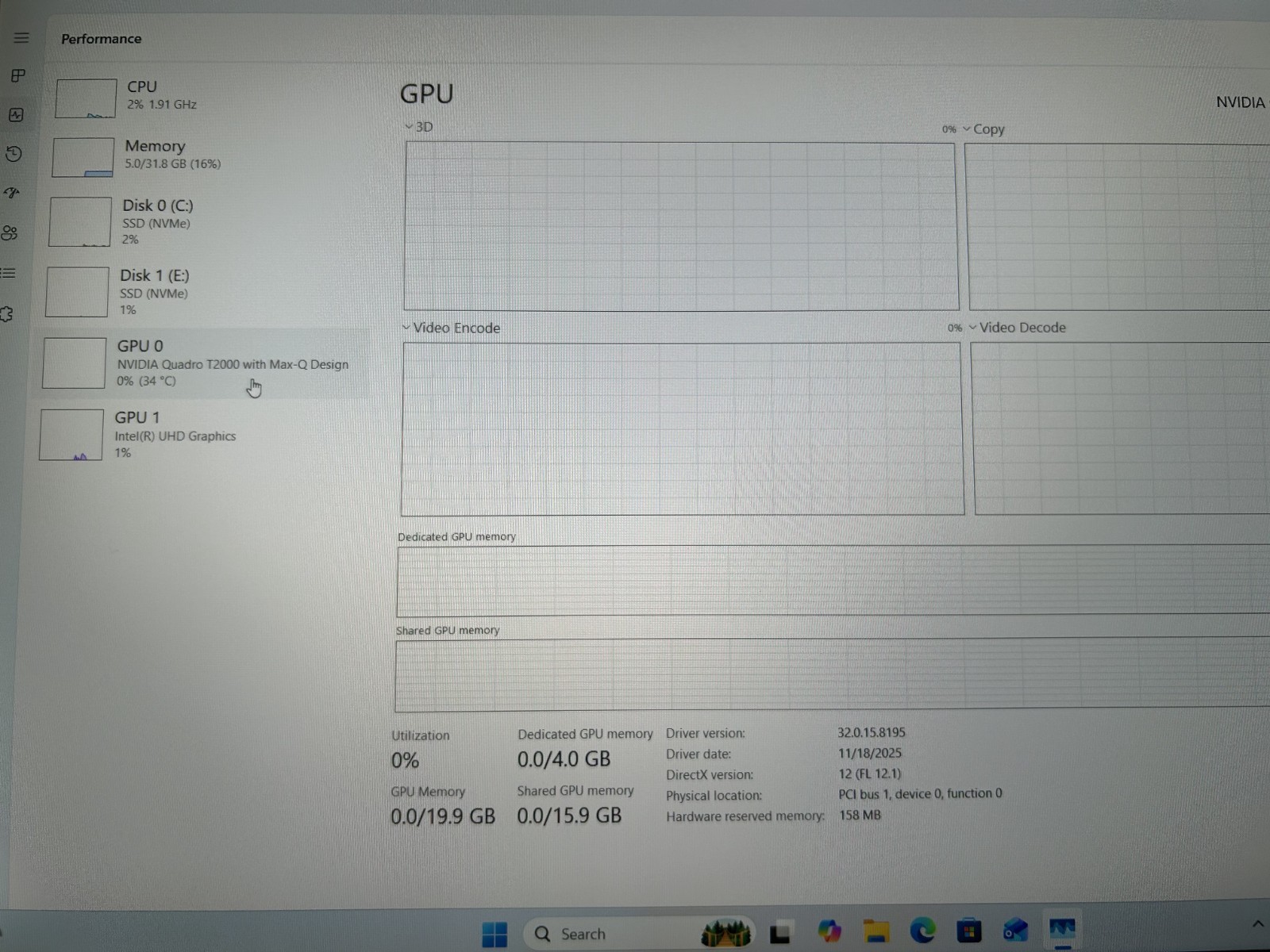The image size is (1270, 952).
Task: Open the Details page icon
Action: tap(8, 274)
